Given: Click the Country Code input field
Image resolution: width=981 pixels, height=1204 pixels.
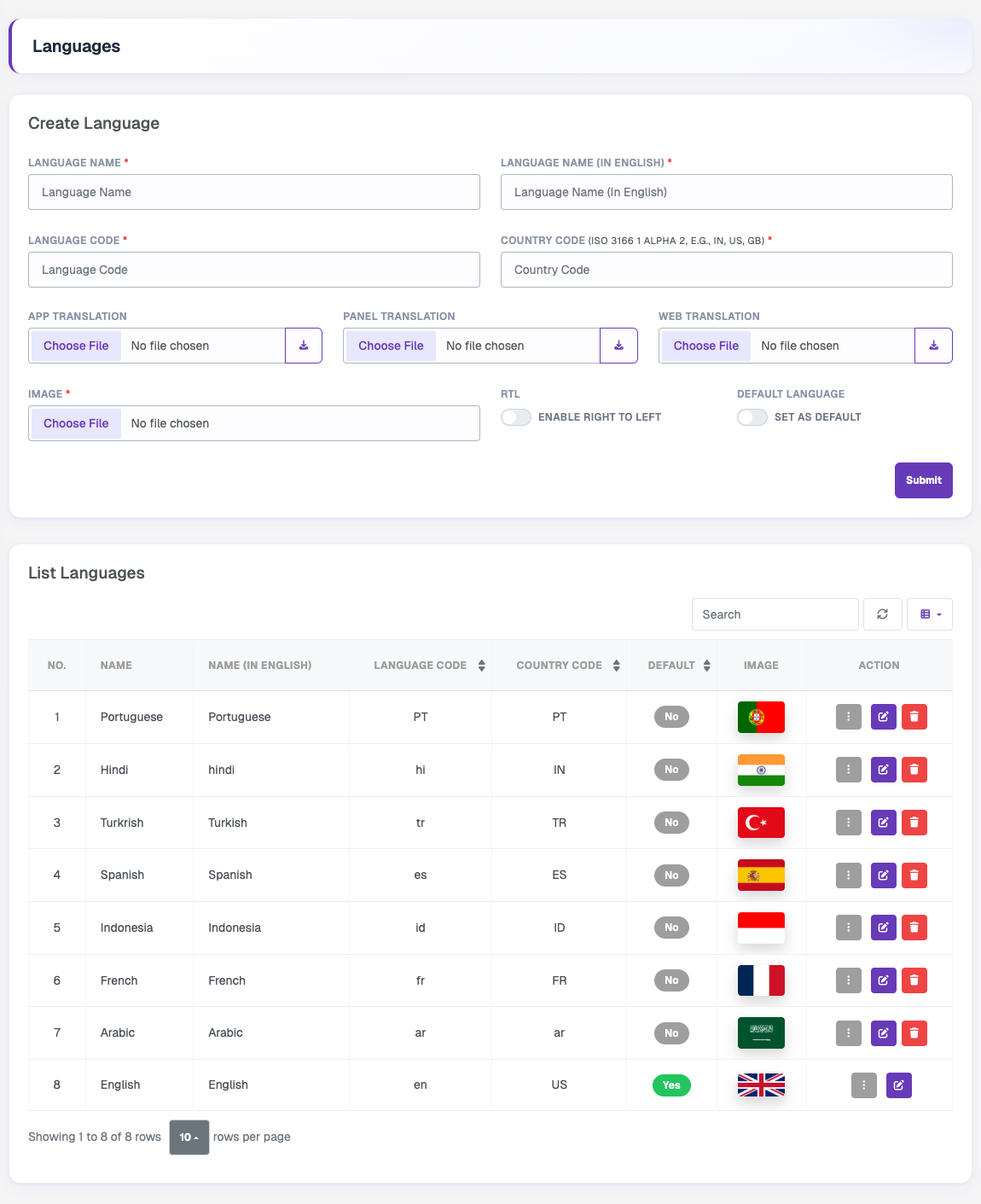Looking at the screenshot, I should [727, 270].
